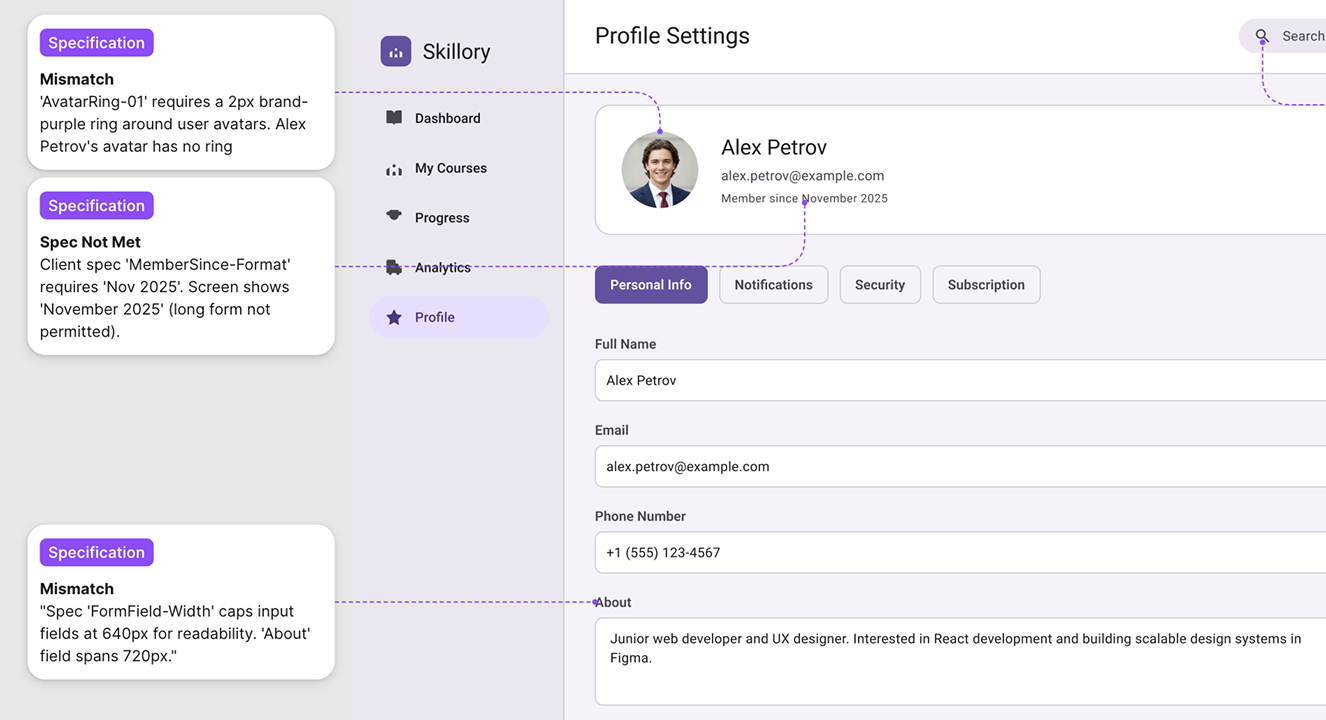Select the FormField-Width mismatch annotation card
Screen dimensions: 1326x720
click(181, 602)
